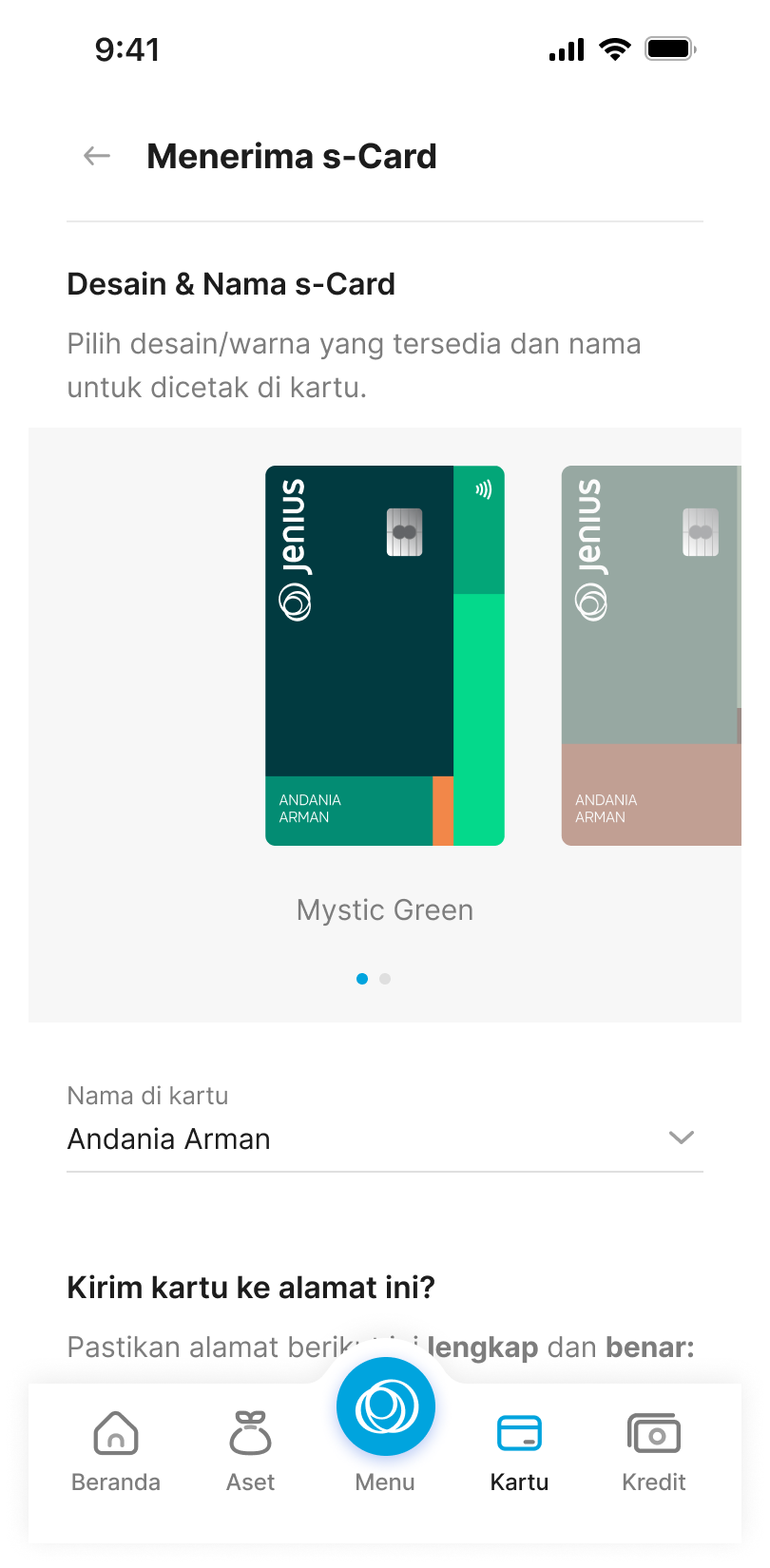Tap the battery indicator icon
The height and width of the screenshot is (1568, 770).
pyautogui.click(x=670, y=49)
